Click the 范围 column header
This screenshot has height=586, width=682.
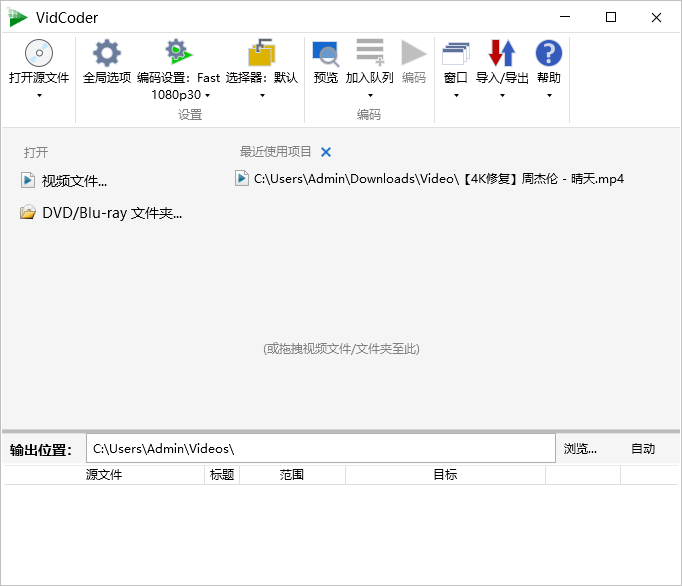(x=292, y=475)
